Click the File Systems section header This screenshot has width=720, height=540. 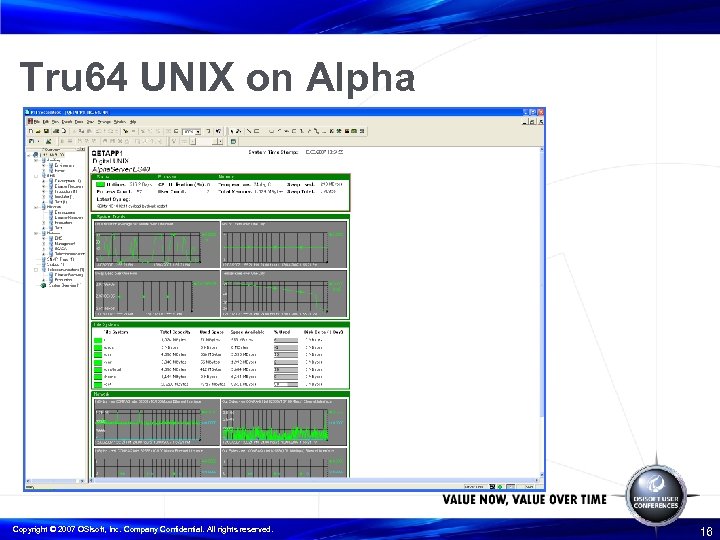tap(220, 325)
